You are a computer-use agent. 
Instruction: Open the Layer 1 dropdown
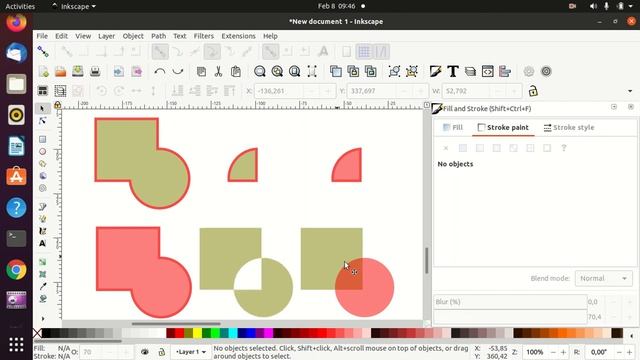(x=191, y=352)
